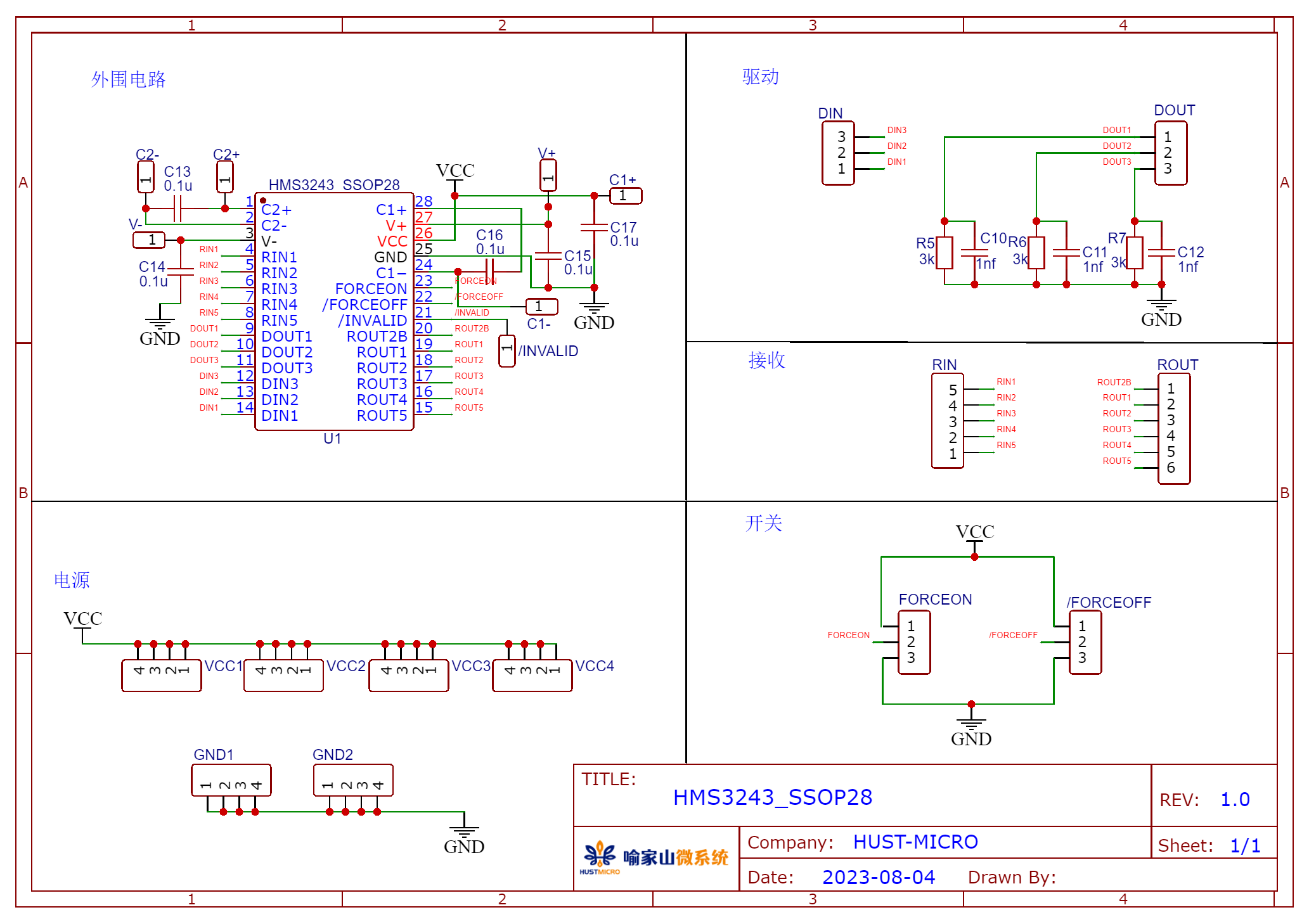Select the VCC1 4-pin header
This screenshot has height=924, width=1309.
pyautogui.click(x=162, y=676)
